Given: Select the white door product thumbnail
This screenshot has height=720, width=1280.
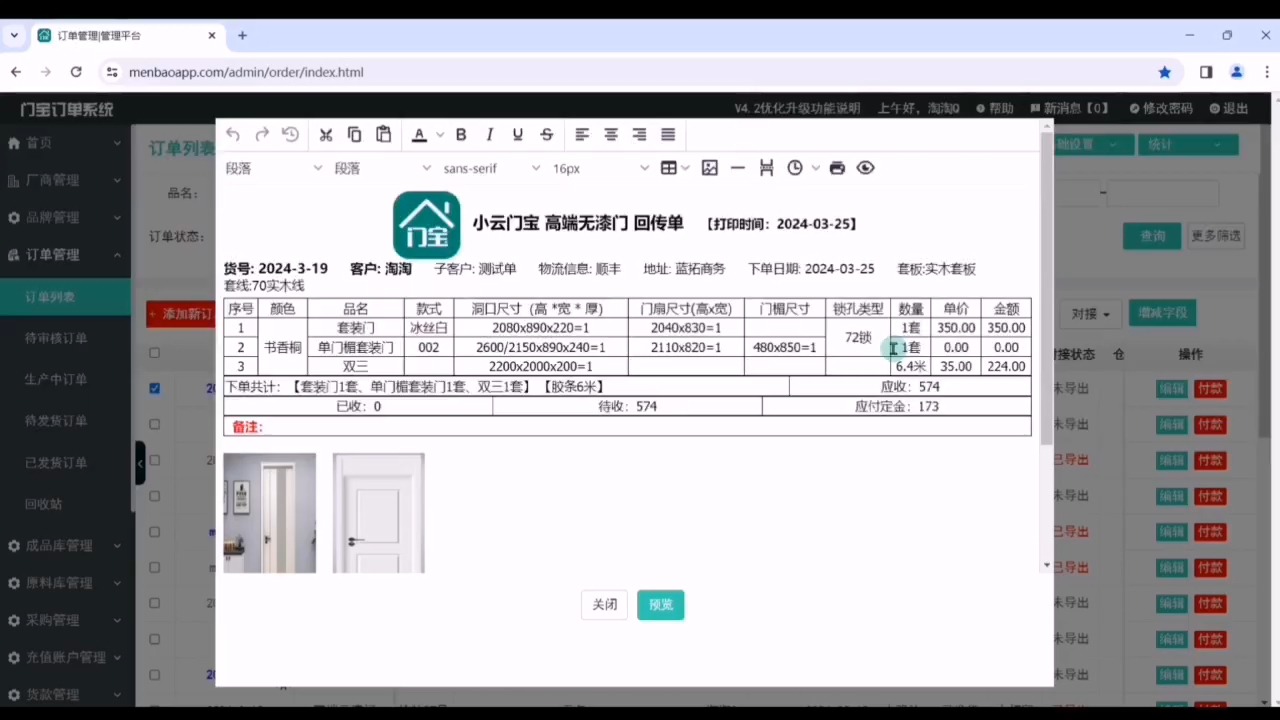Looking at the screenshot, I should point(378,513).
